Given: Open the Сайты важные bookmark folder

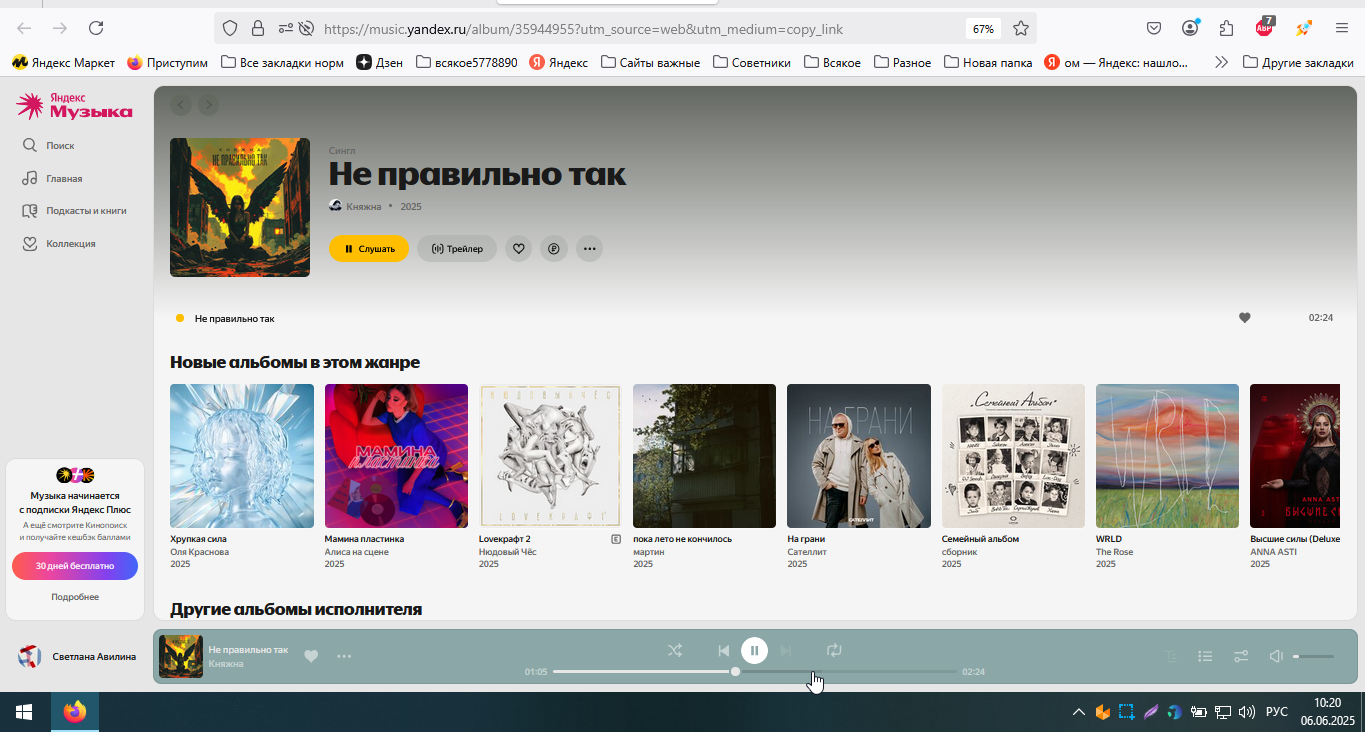Looking at the screenshot, I should [x=651, y=62].
